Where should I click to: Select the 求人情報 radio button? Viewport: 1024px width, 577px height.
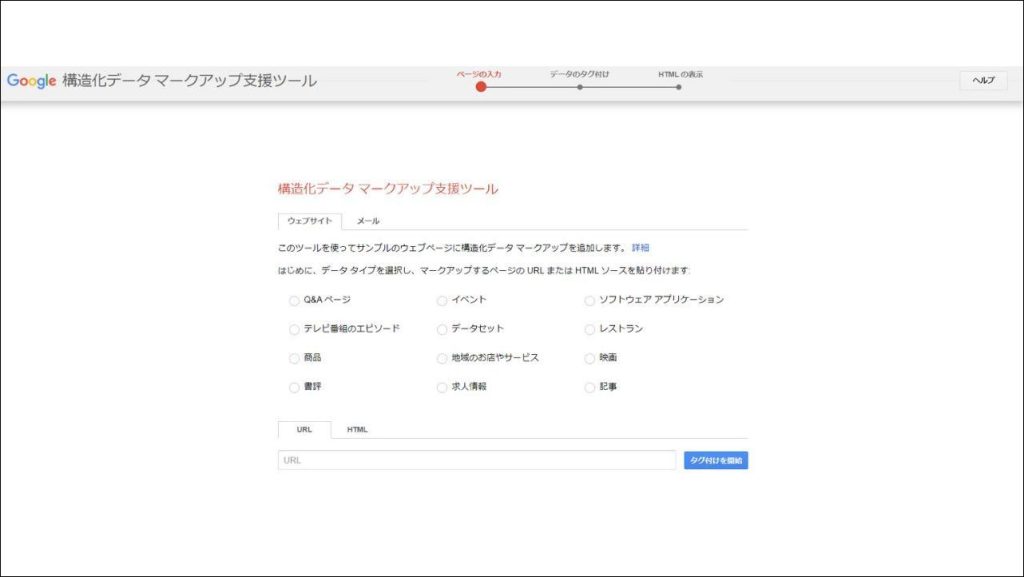coord(442,387)
